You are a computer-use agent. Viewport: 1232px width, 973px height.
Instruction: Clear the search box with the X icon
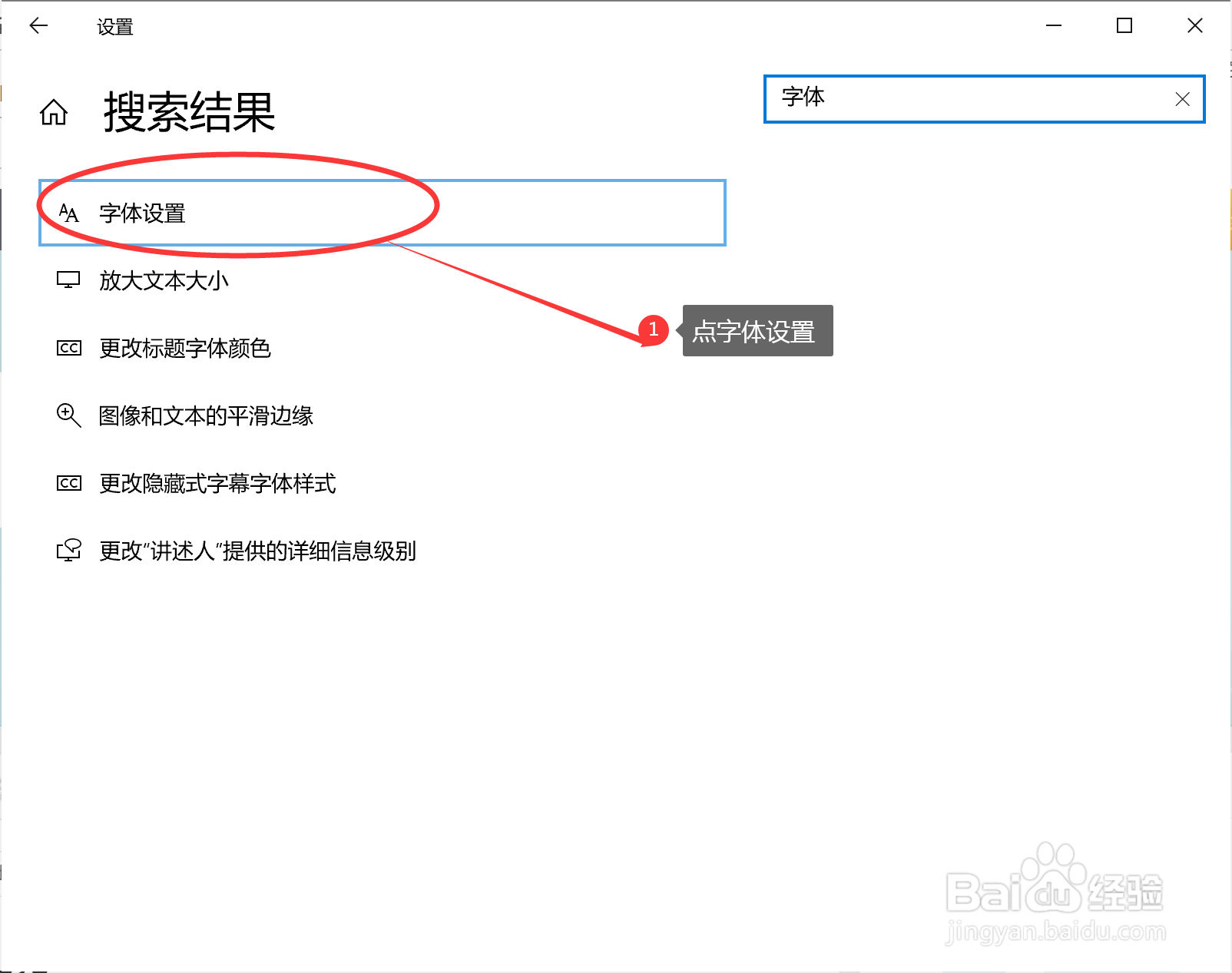coord(1182,99)
